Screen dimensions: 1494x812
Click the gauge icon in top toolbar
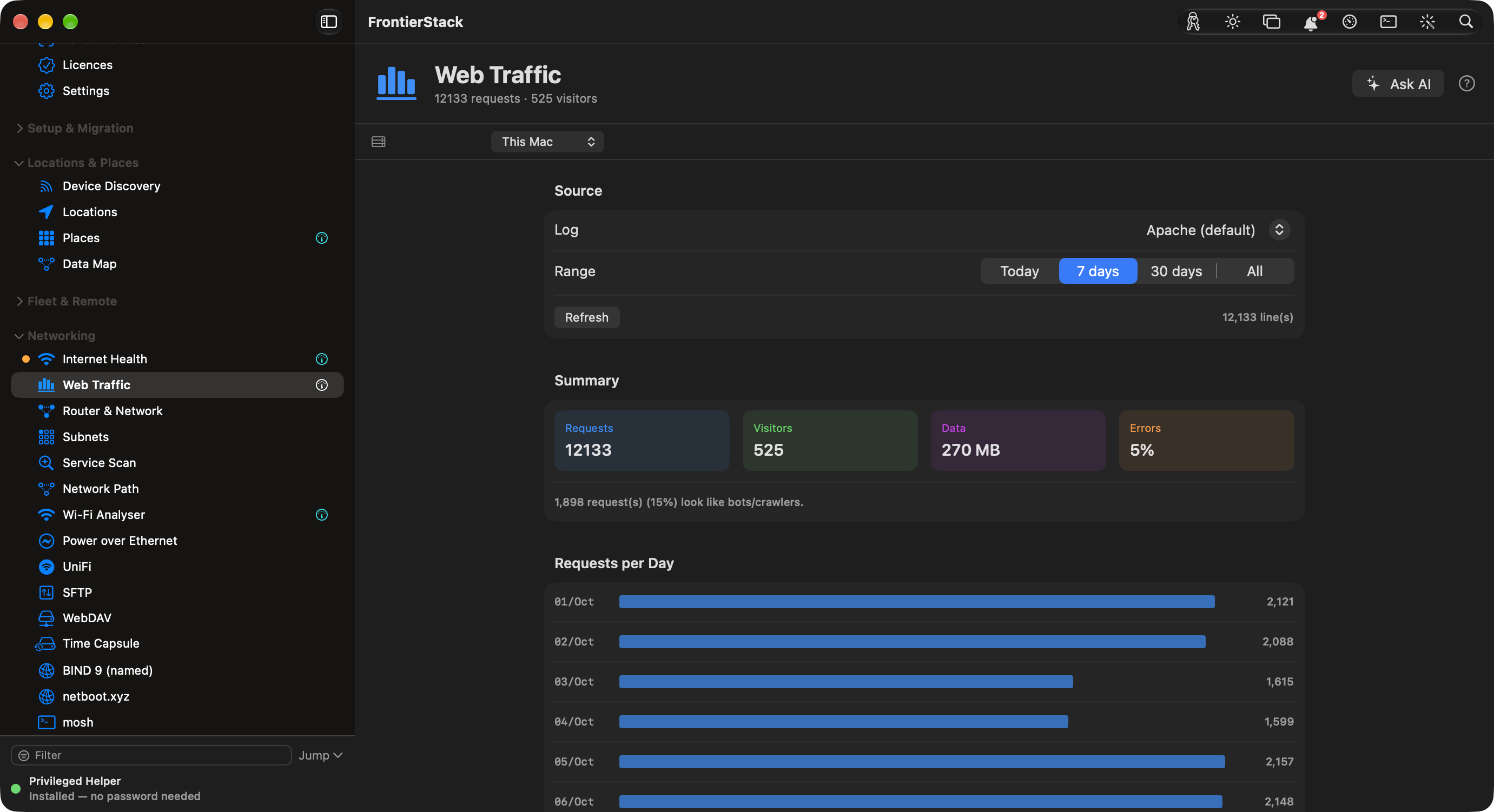pos(1350,22)
